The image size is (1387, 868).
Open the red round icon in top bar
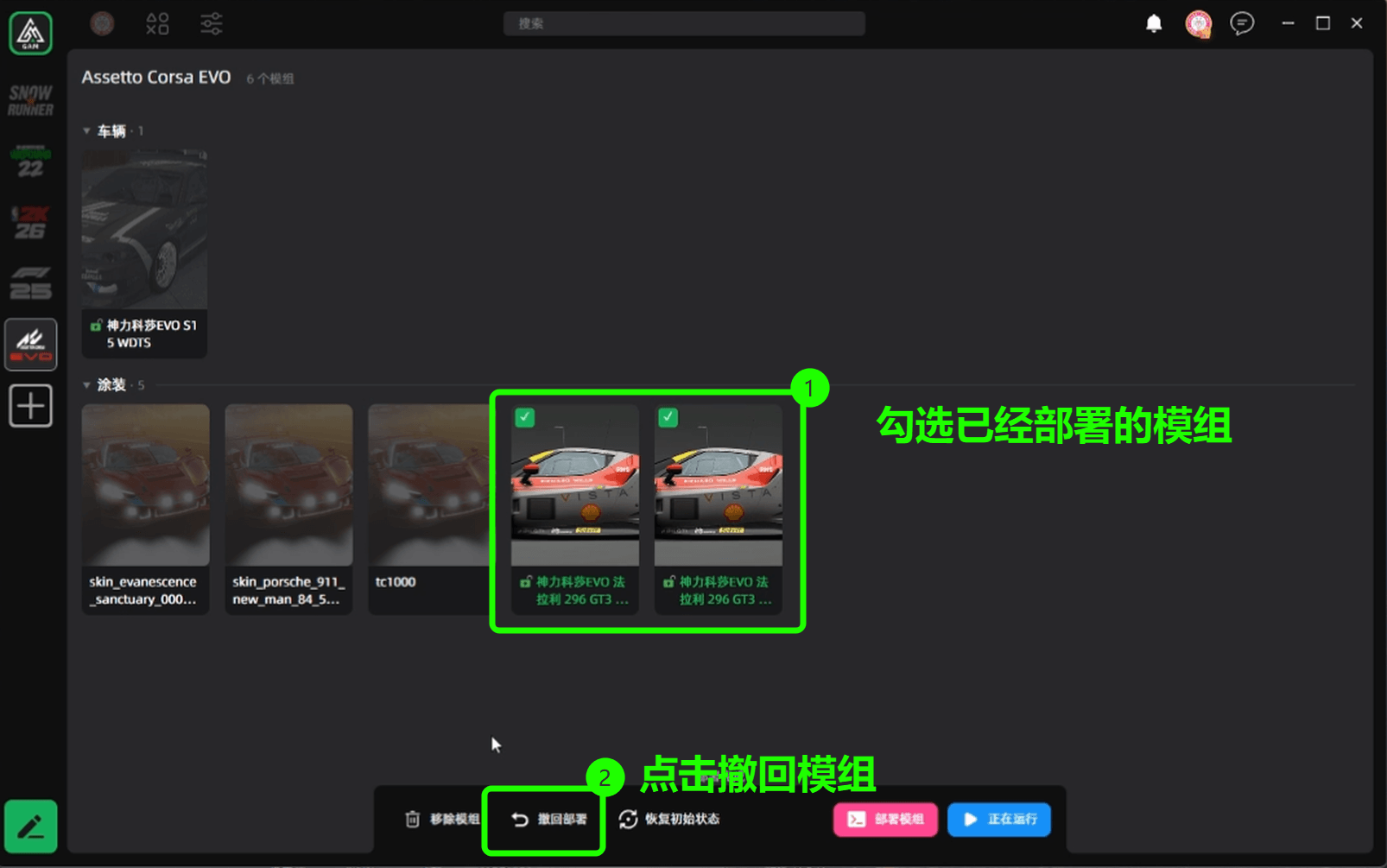coord(102,23)
